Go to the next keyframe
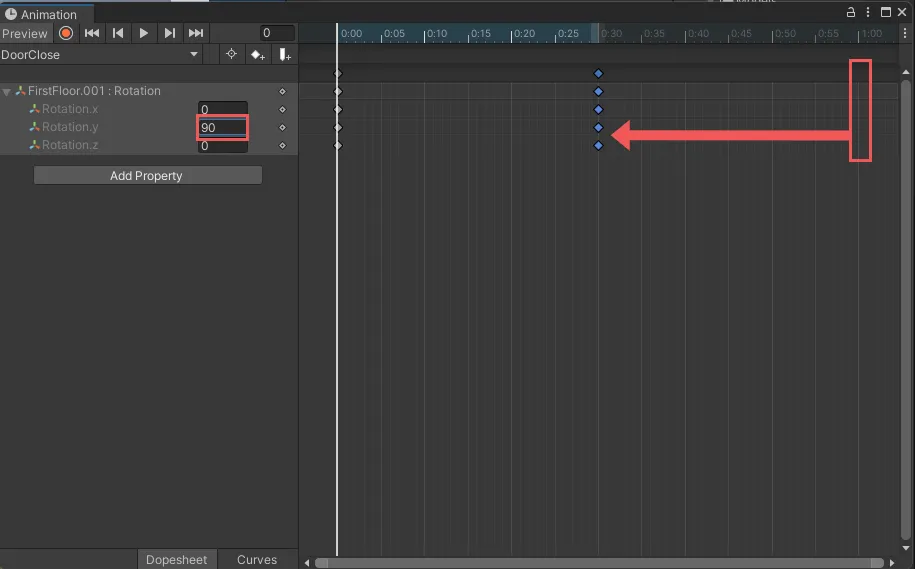 (x=170, y=33)
